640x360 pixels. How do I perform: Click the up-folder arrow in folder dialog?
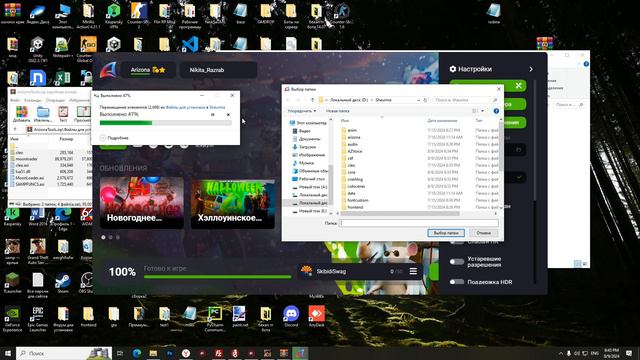coord(312,100)
